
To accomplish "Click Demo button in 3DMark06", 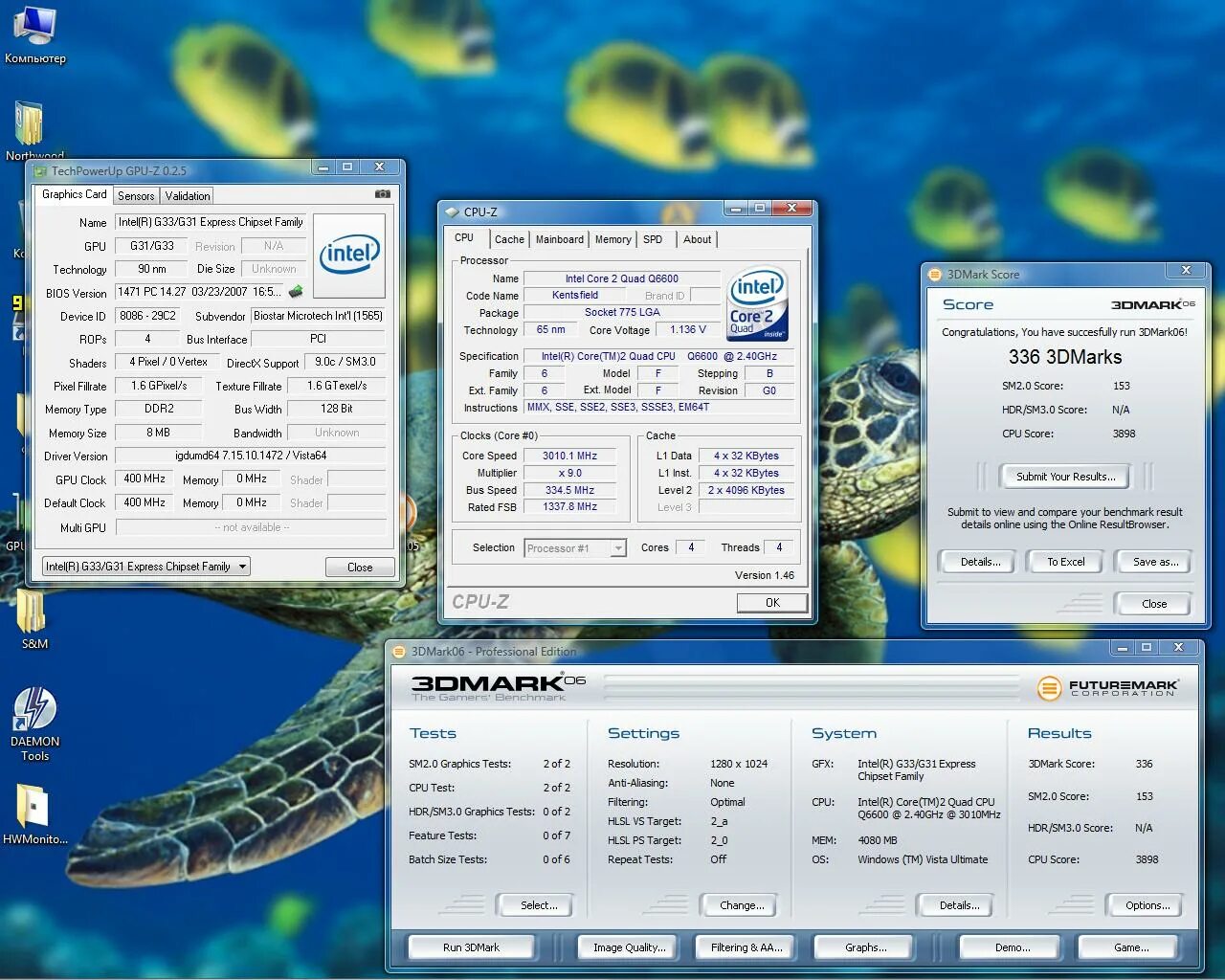I will click(x=1013, y=947).
